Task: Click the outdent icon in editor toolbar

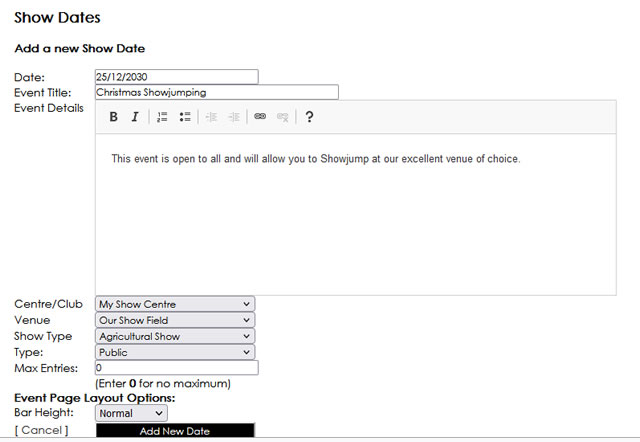Action: pyautogui.click(x=211, y=117)
